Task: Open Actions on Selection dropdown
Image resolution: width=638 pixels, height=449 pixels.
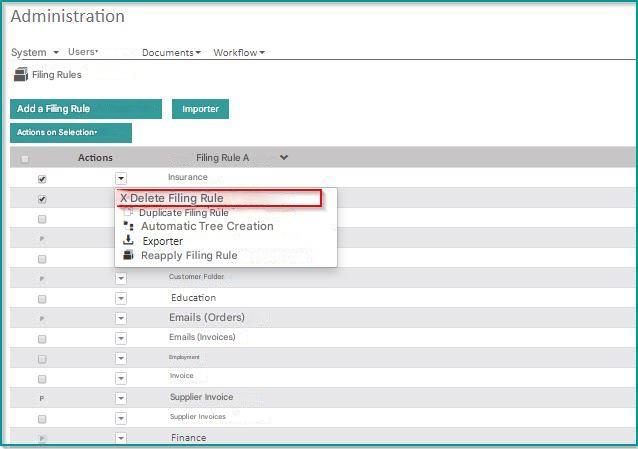Action: click(71, 133)
